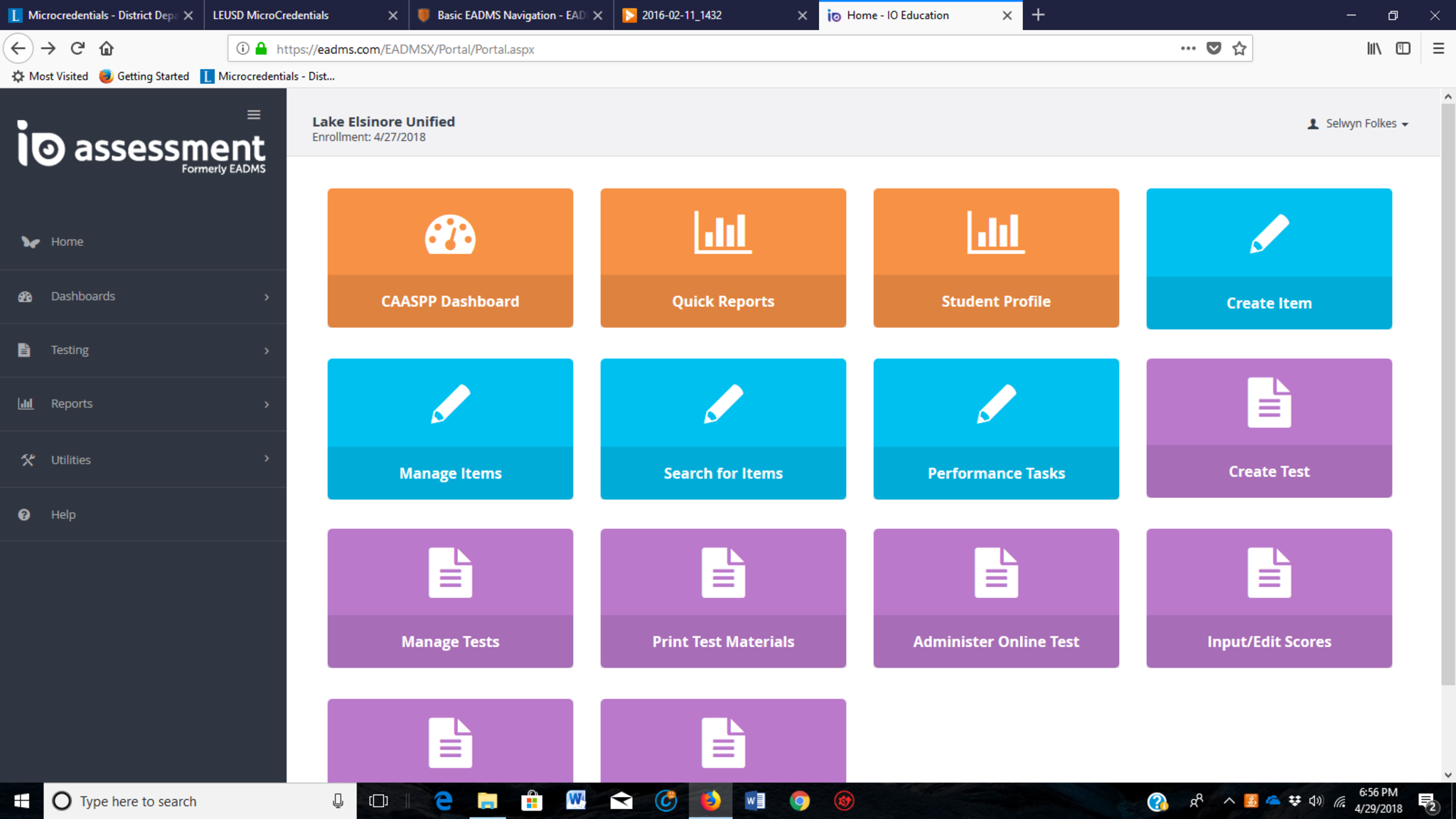This screenshot has width=1456, height=819.
Task: Click the Create Test document icon
Action: pyautogui.click(x=1269, y=402)
